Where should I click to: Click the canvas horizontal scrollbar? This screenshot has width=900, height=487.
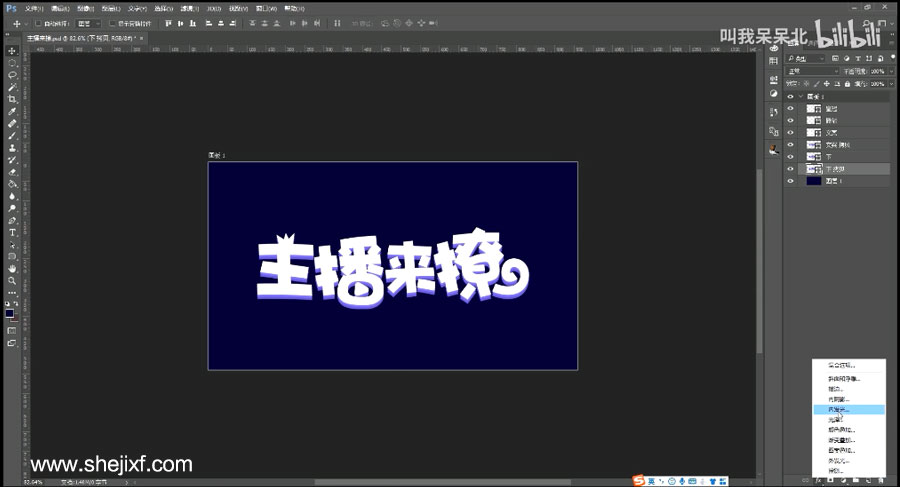(x=442, y=482)
